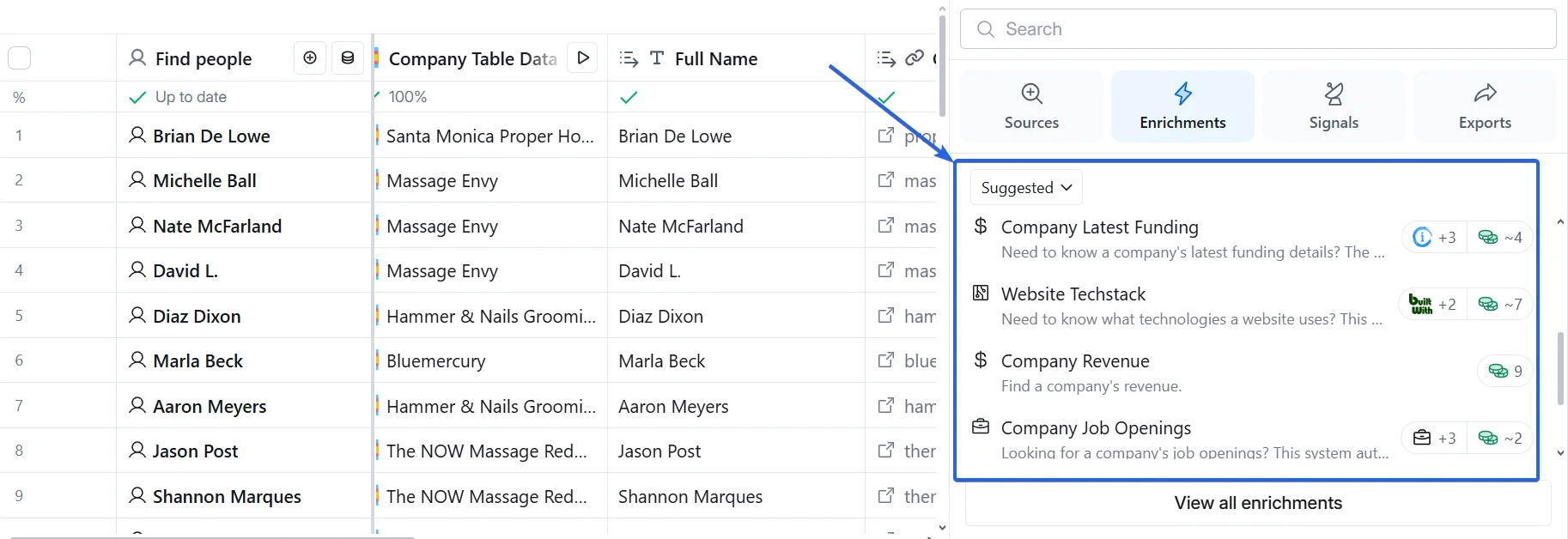
Task: Open external link icon in Nate McFarland row
Action: point(886,226)
